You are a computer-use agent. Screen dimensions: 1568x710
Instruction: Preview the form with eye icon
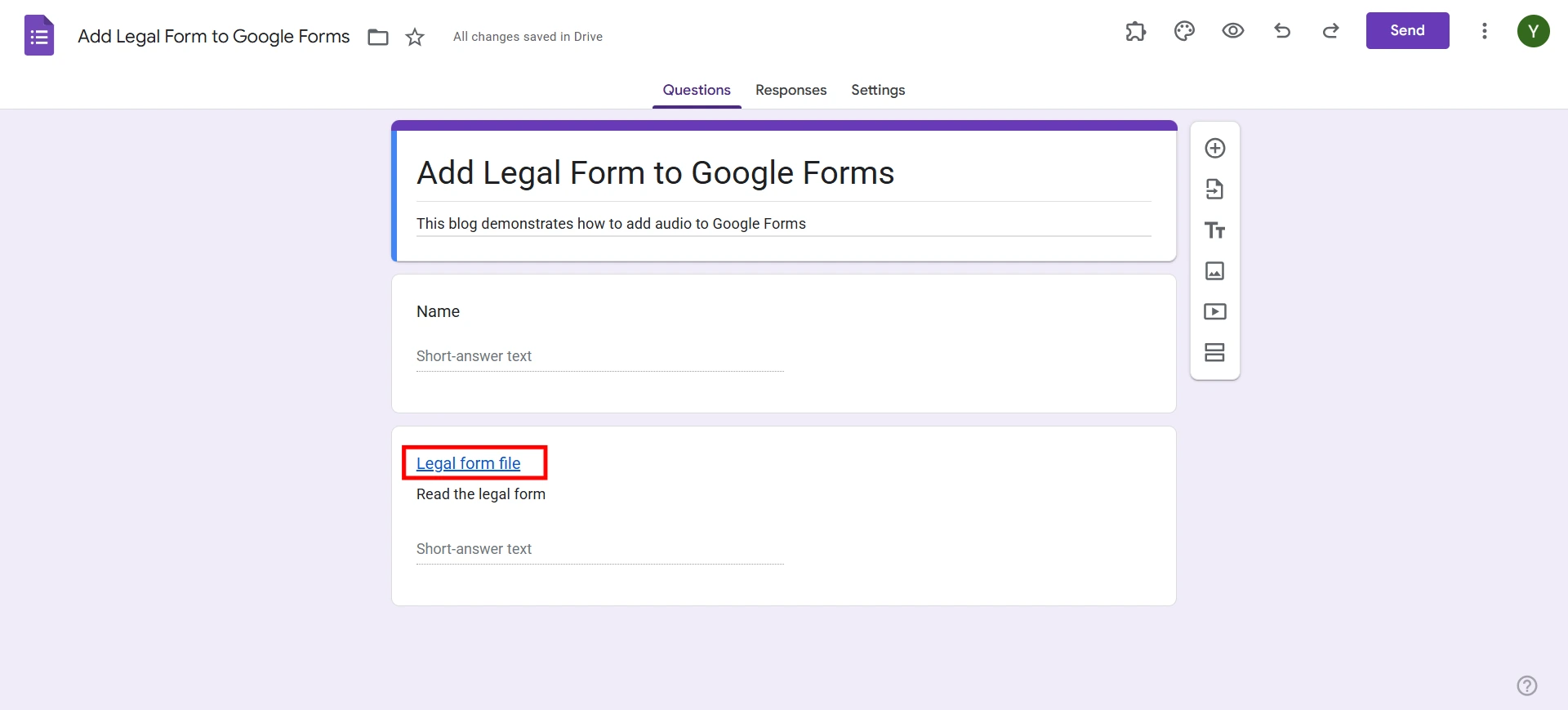pyautogui.click(x=1233, y=31)
